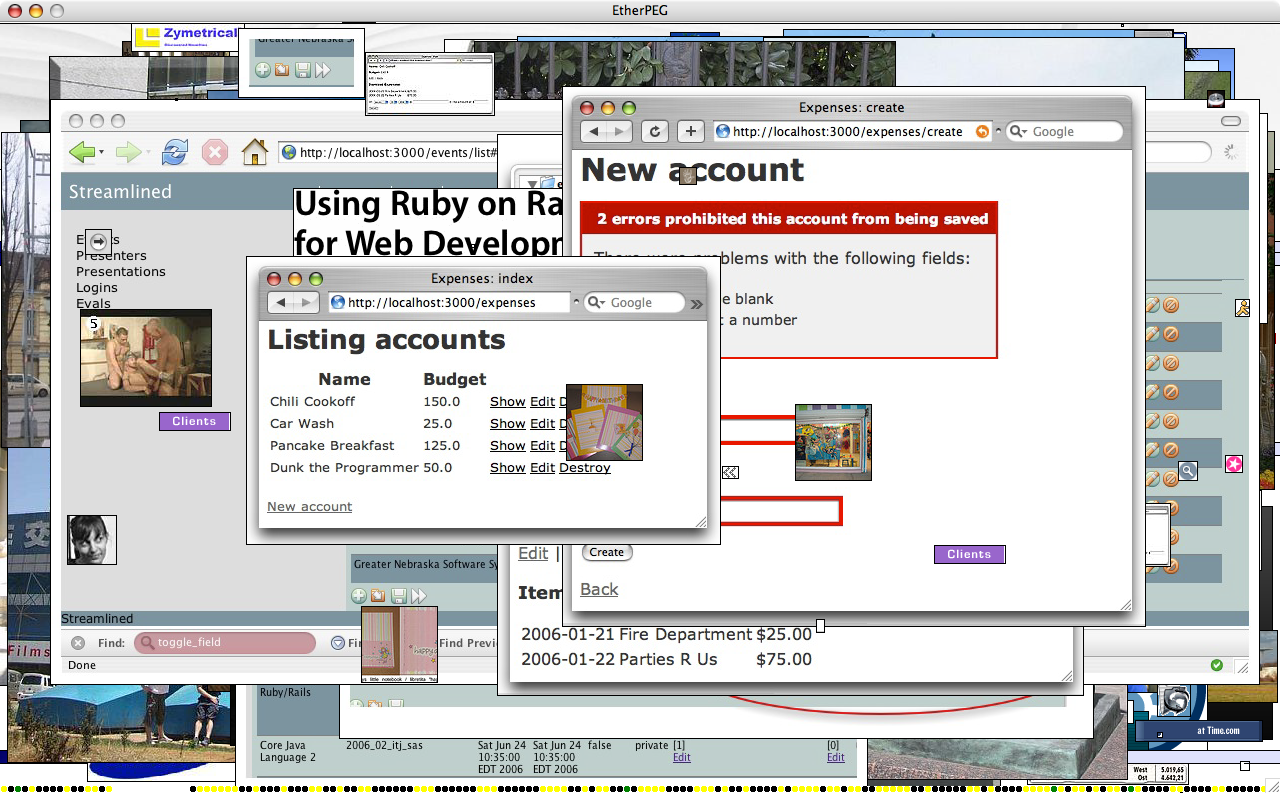
Task: Click the colorful storefront thumbnail in Expenses: create
Action: click(833, 442)
